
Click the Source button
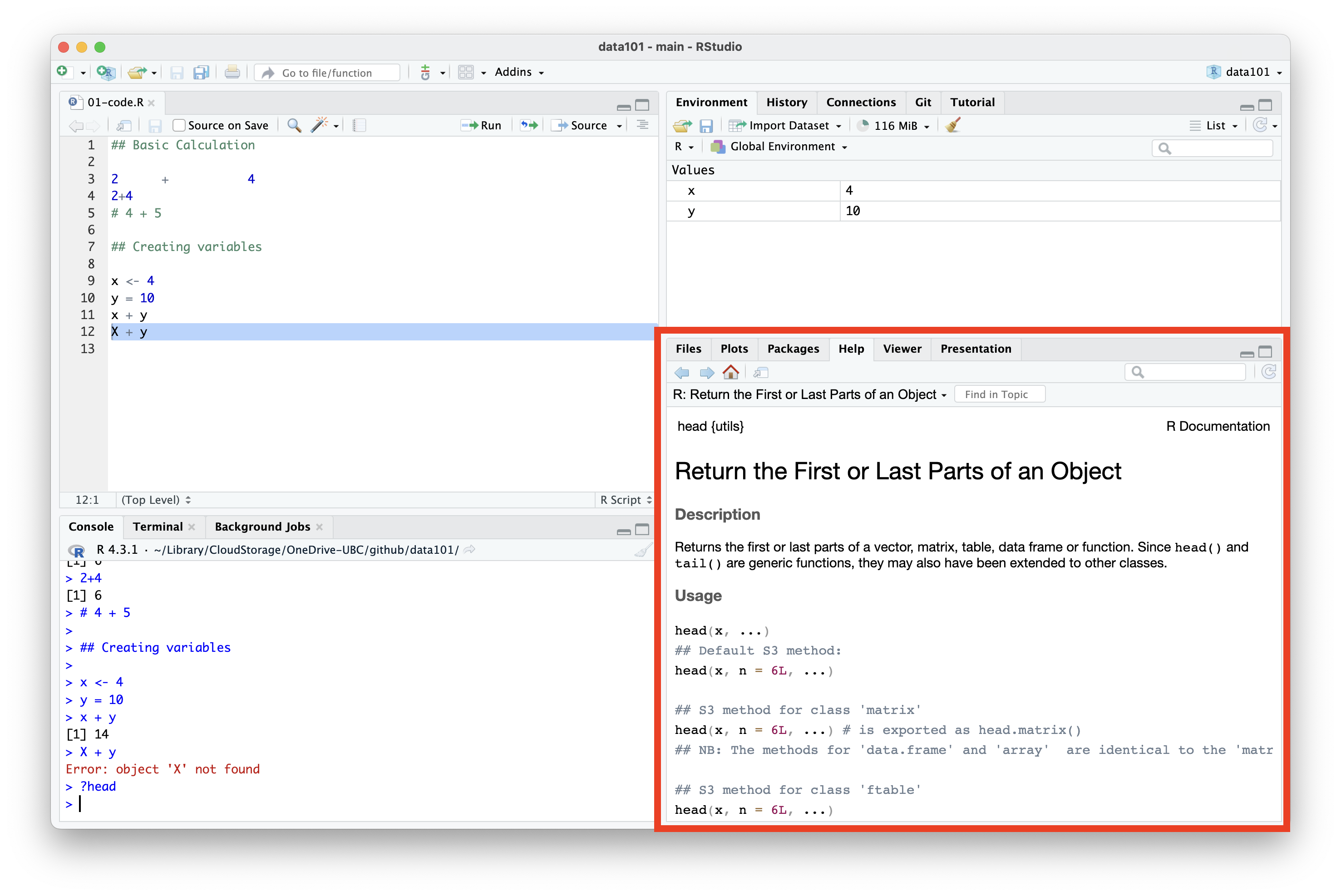pyautogui.click(x=582, y=125)
